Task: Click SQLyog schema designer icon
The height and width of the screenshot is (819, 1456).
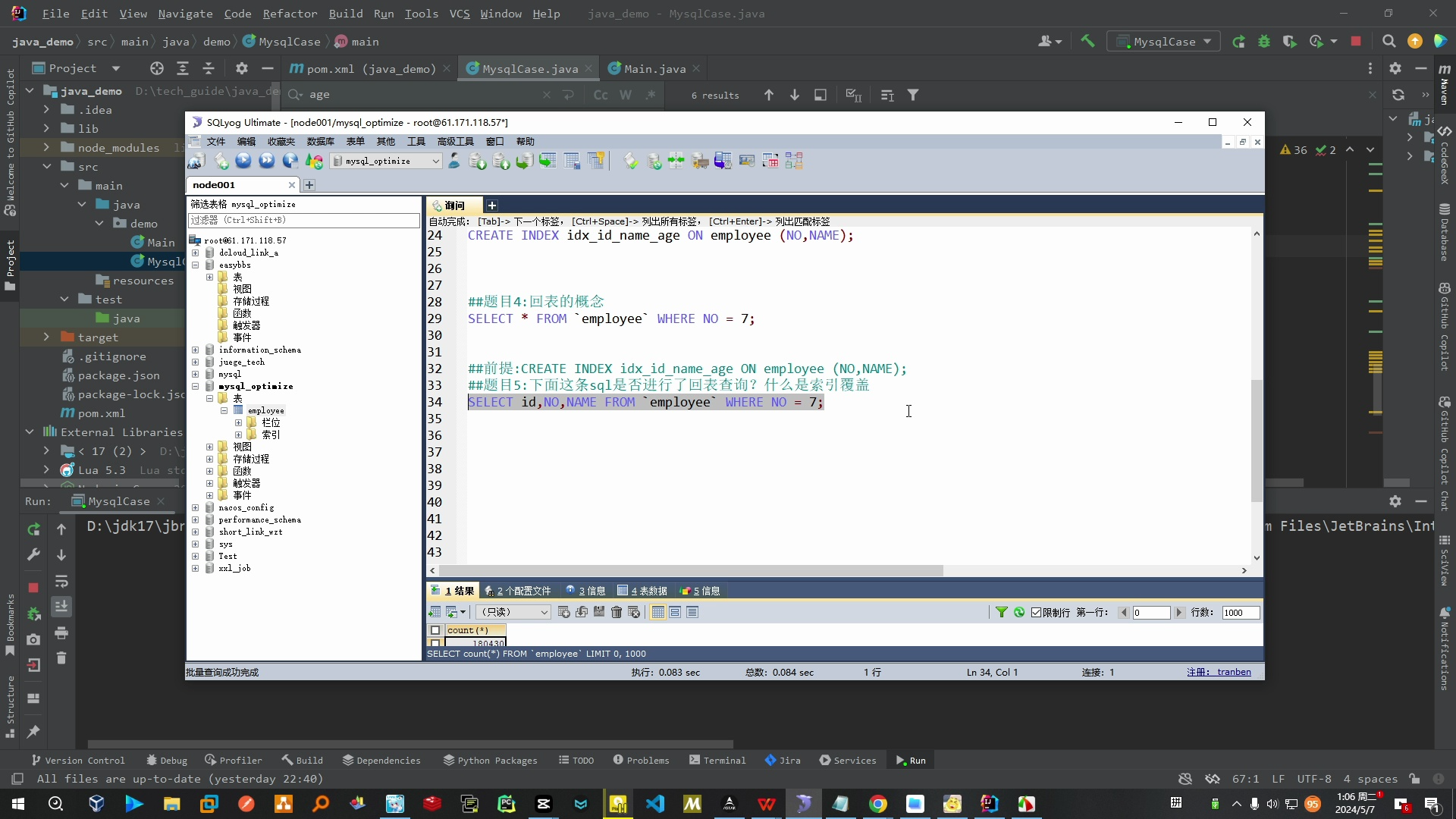Action: 794,161
